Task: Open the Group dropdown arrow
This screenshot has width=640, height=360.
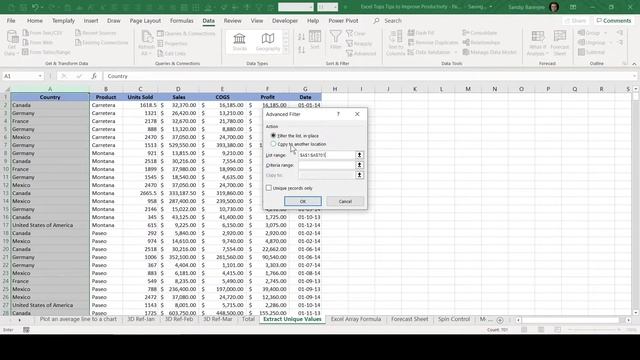Action: [x=606, y=33]
